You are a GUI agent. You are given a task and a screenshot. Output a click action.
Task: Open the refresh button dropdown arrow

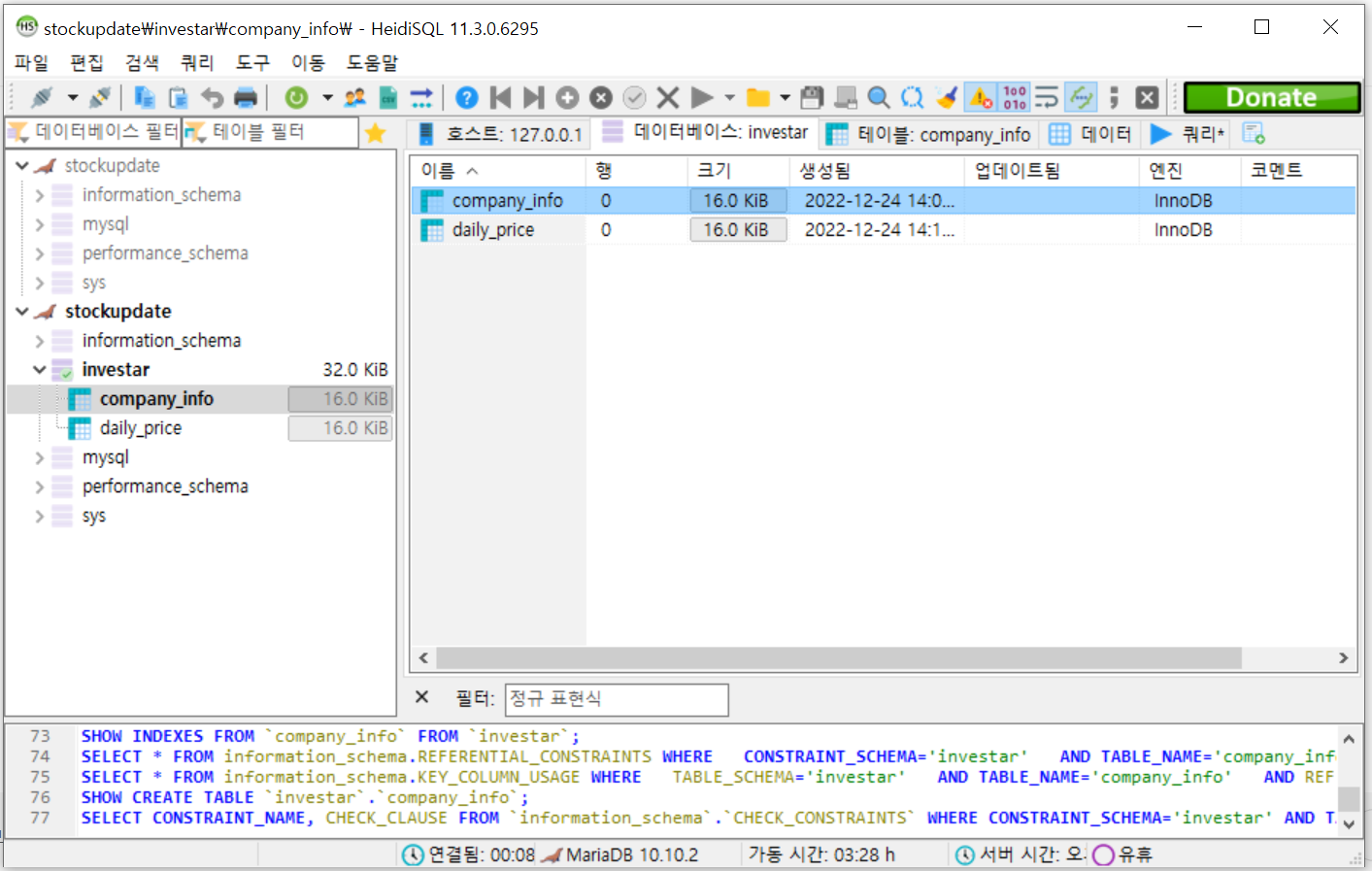pyautogui.click(x=327, y=97)
